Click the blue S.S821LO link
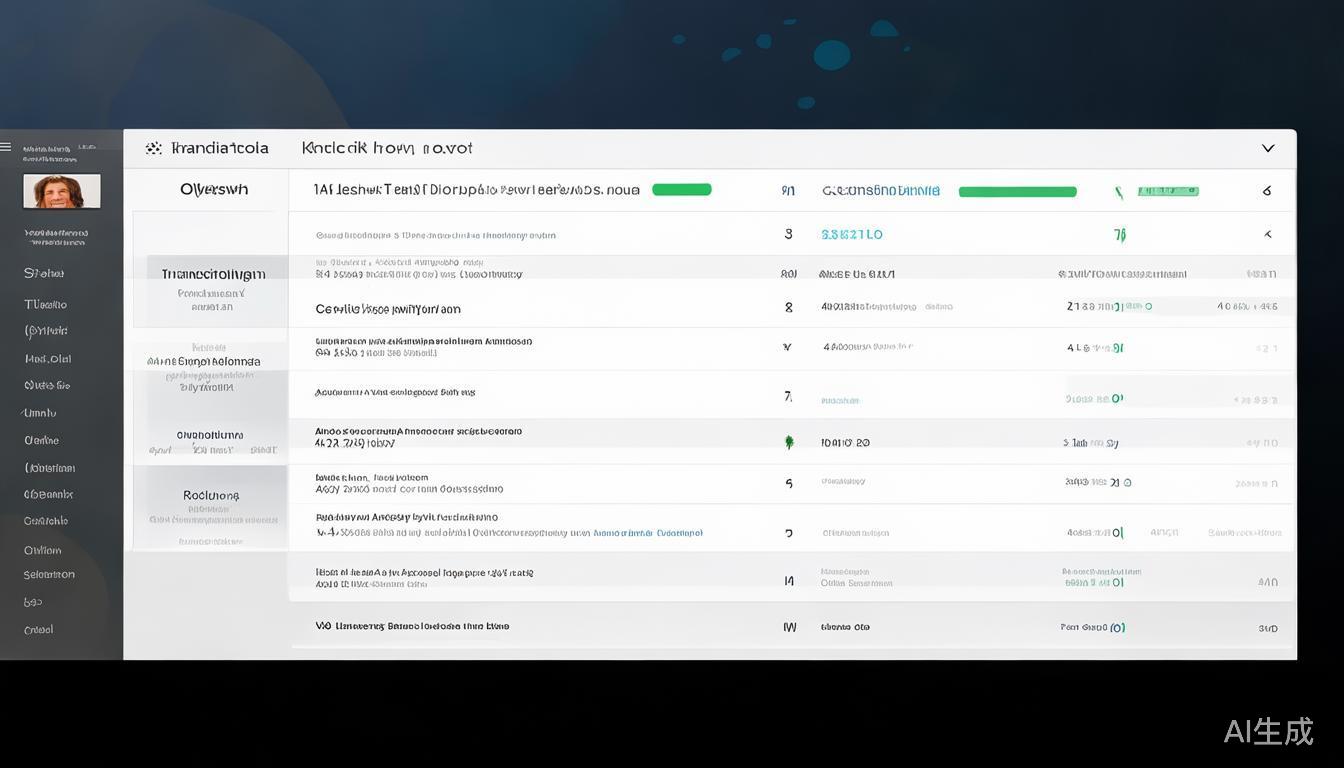Screen dimensions: 1344x768 pos(851,235)
